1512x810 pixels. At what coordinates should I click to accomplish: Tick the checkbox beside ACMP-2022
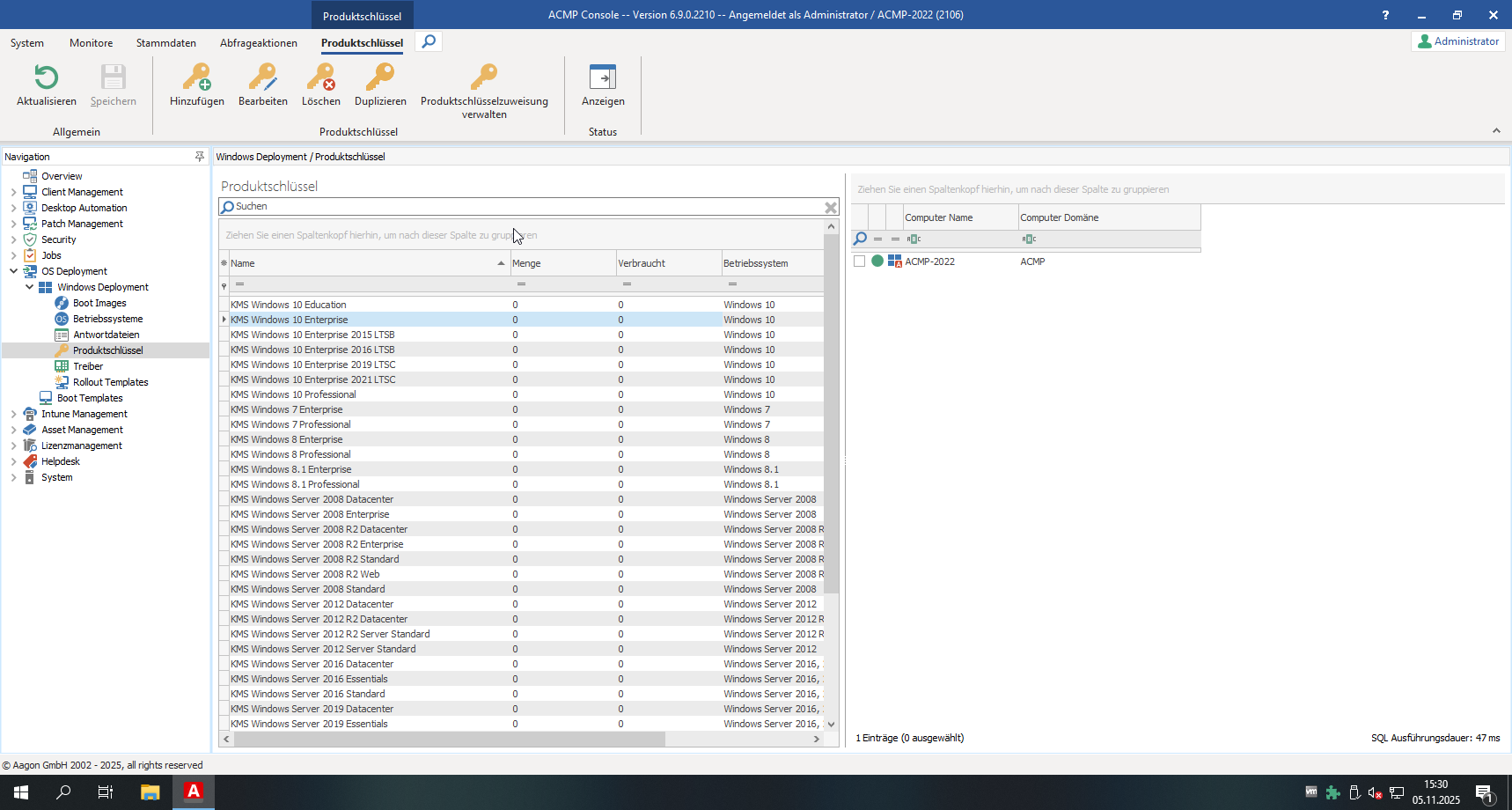(x=859, y=261)
